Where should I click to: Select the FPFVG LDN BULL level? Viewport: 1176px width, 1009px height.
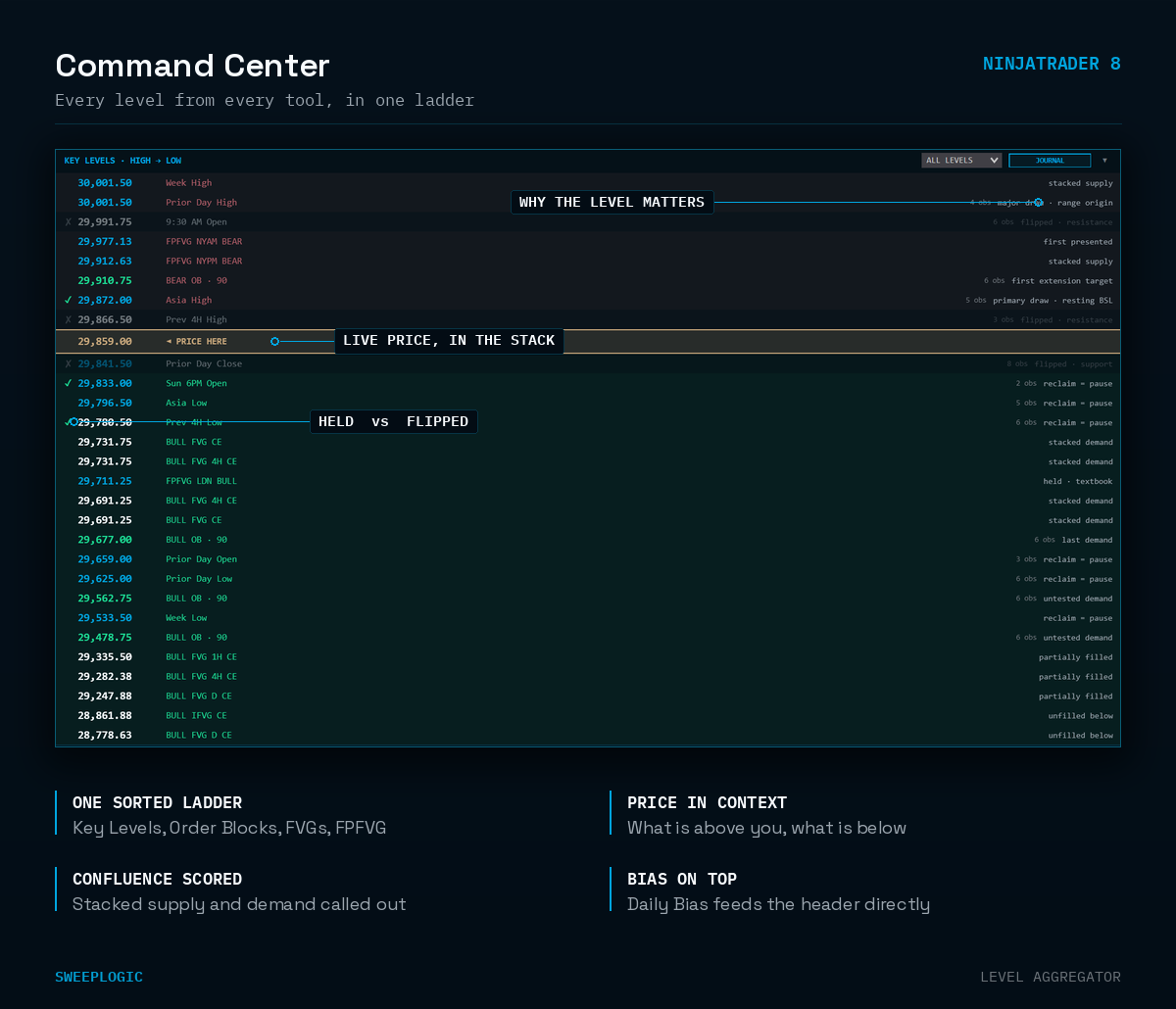pos(201,481)
